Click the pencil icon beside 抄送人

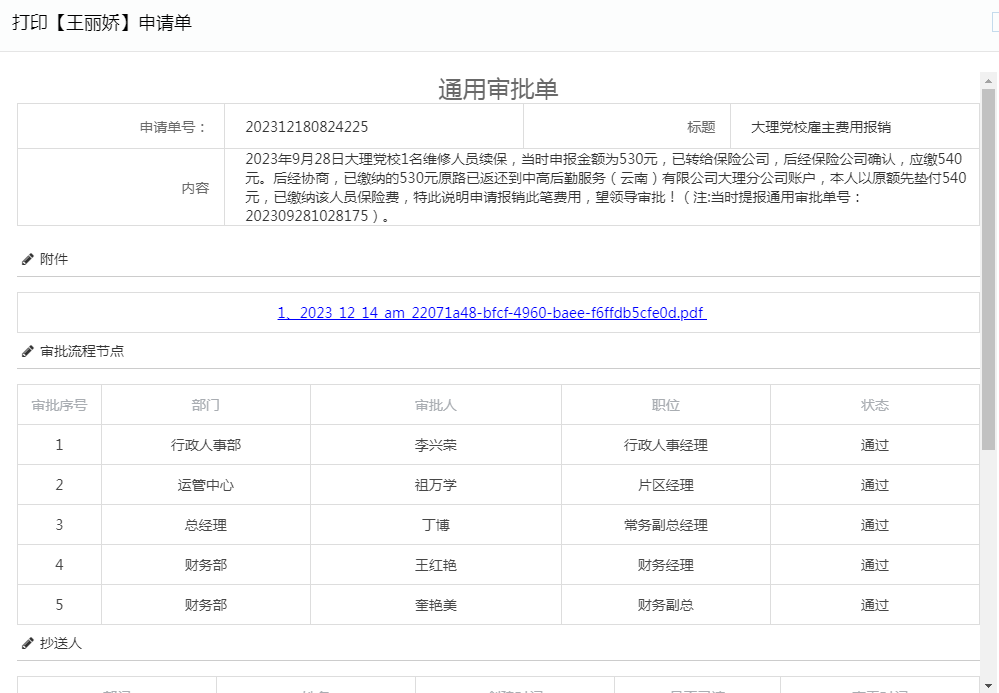28,643
